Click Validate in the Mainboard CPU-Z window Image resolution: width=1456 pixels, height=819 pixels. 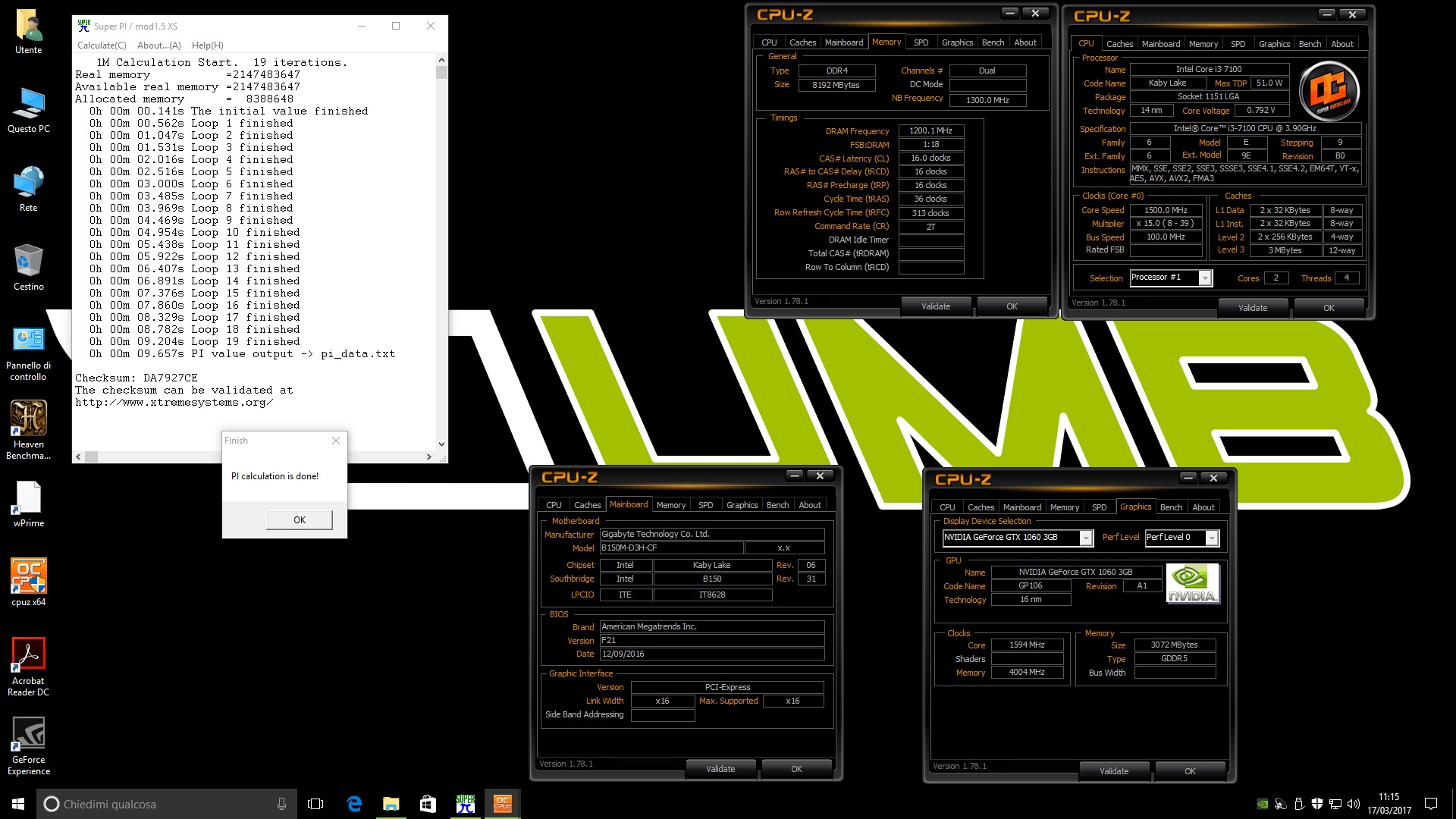click(x=720, y=769)
